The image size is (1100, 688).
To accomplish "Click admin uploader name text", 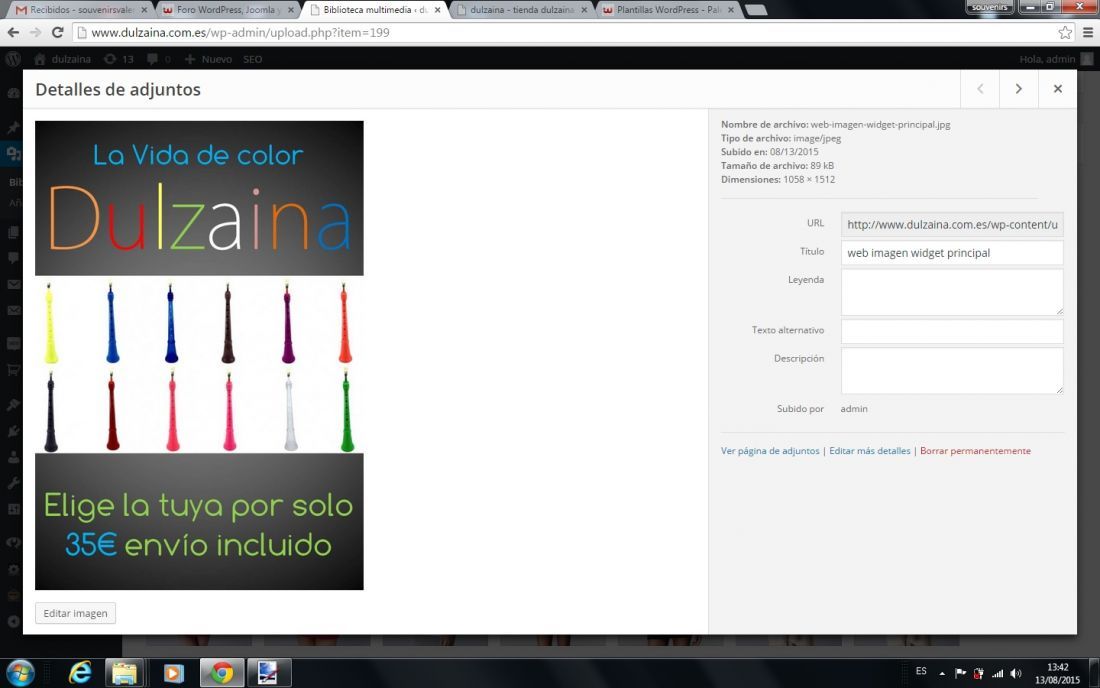I will tap(854, 409).
